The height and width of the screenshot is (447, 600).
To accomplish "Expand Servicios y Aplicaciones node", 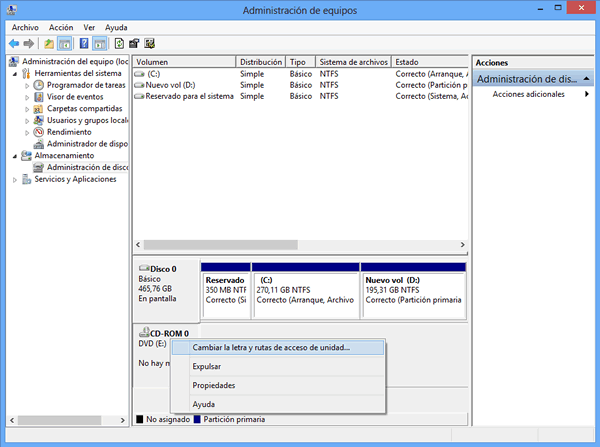I will click(x=15, y=179).
